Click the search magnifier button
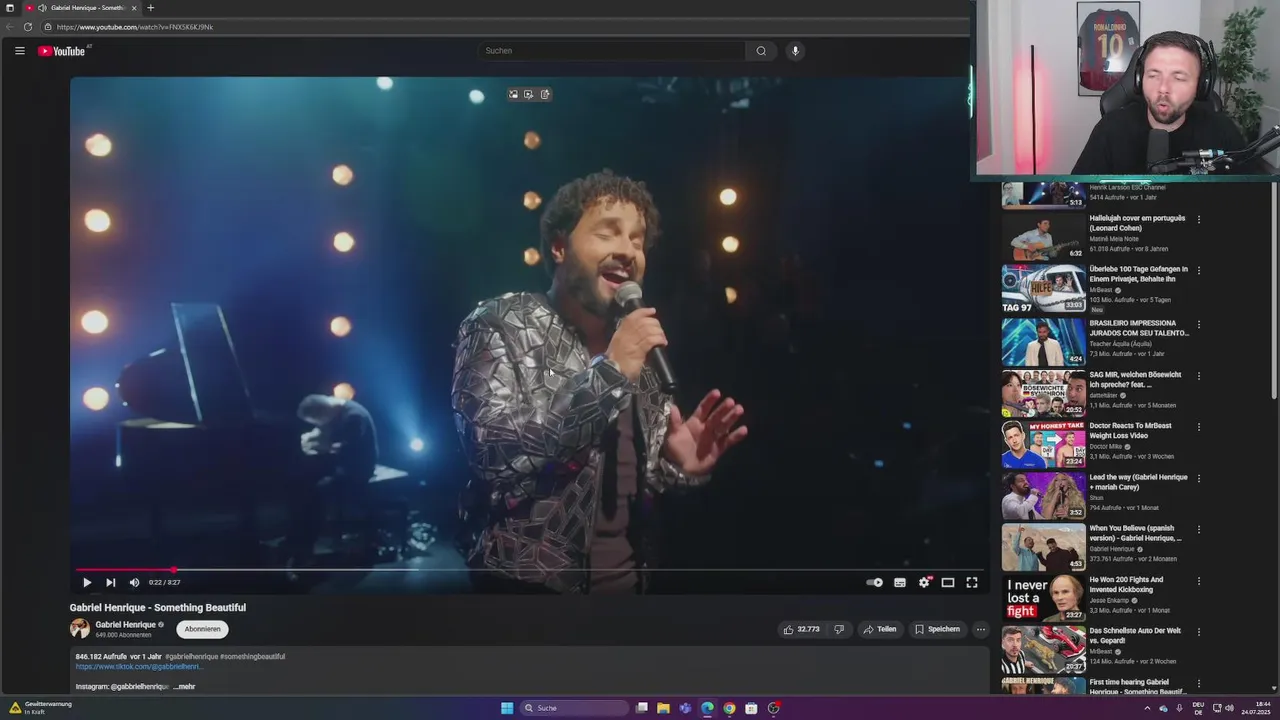 761,51
